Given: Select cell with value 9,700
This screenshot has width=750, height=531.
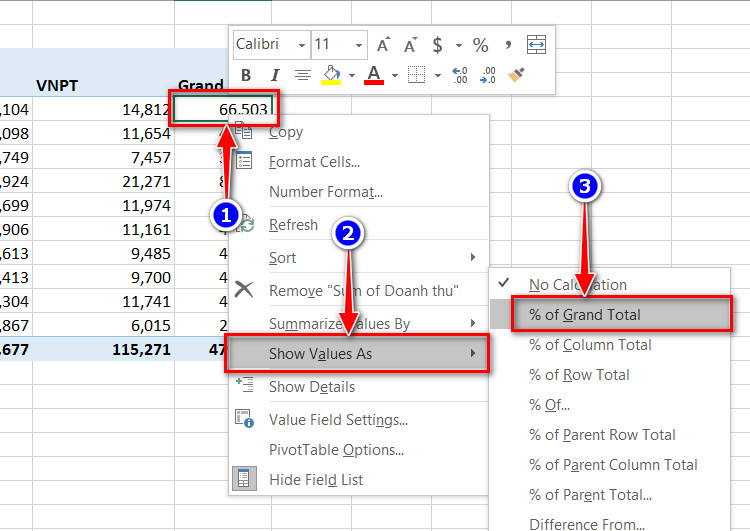Looking at the screenshot, I should click(103, 277).
